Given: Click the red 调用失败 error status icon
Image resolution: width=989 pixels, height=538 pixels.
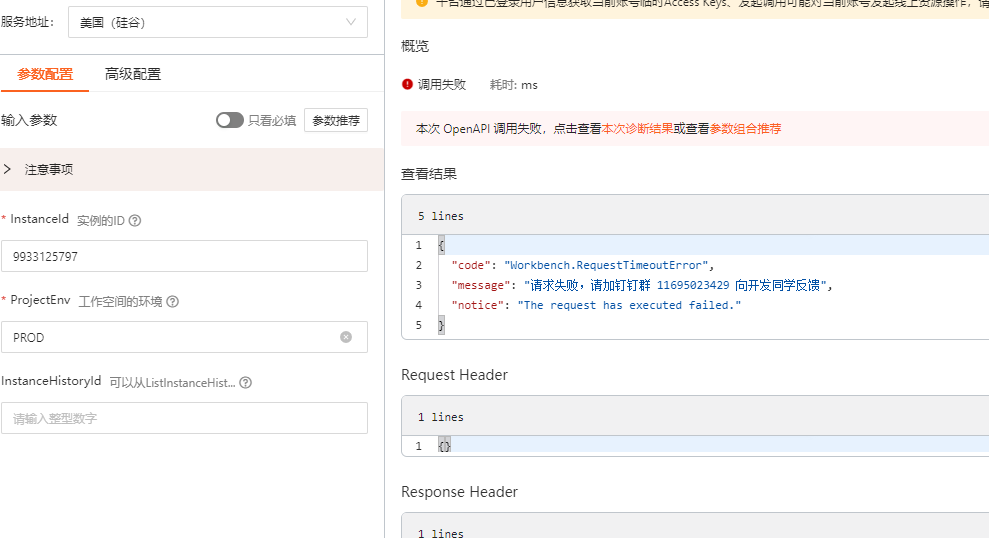Looking at the screenshot, I should tap(407, 85).
